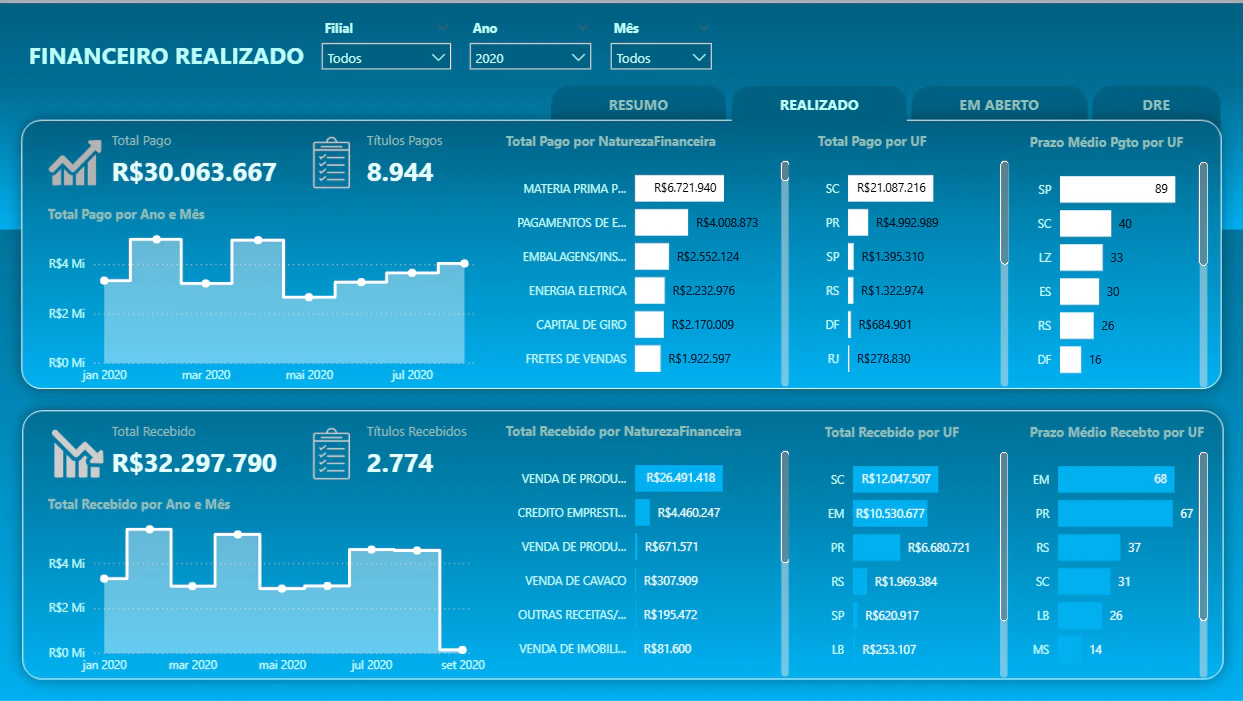
Task: Select the EMBALAGENS/INS... bar R$2.552.124
Action: [x=652, y=256]
